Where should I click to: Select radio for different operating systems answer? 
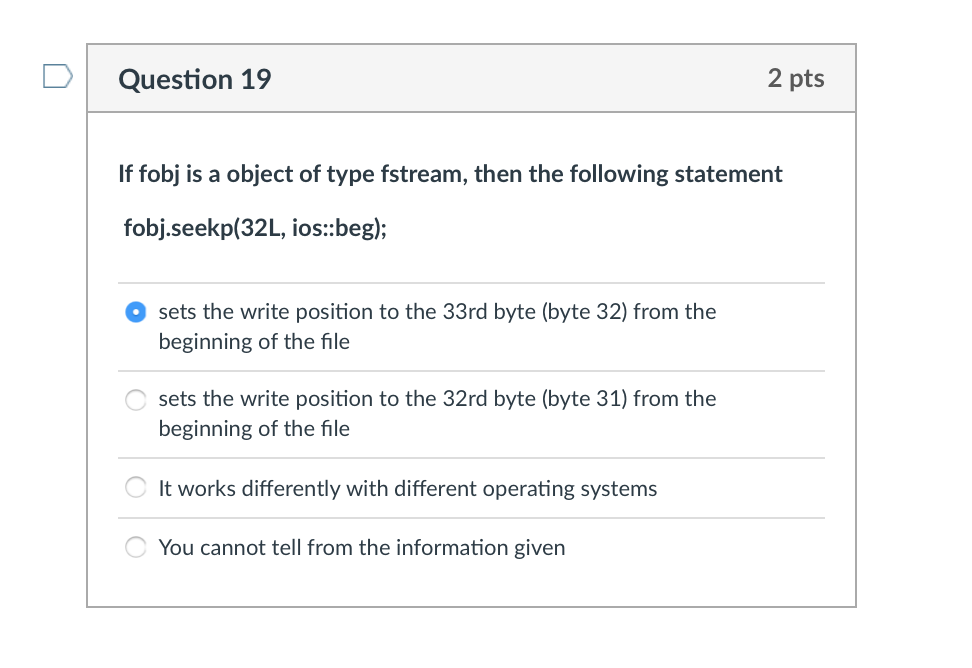(x=135, y=489)
